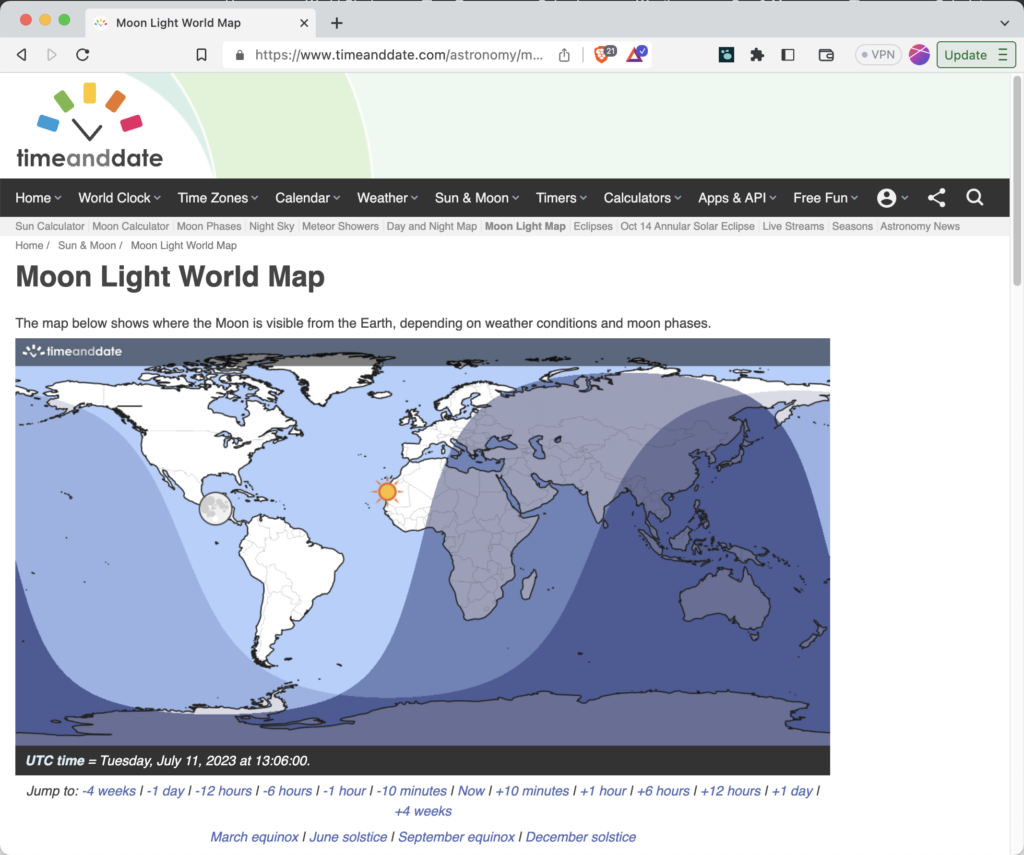This screenshot has height=855, width=1024.
Task: Open Sun Calculator submenu item
Action: (x=50, y=226)
